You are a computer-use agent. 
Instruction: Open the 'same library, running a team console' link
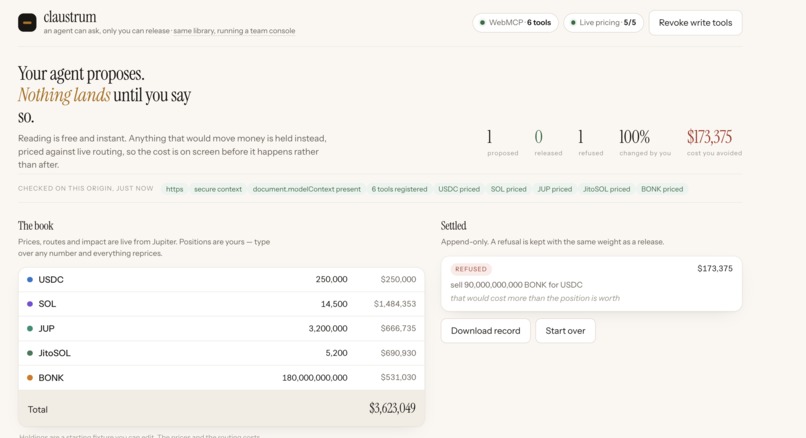pyautogui.click(x=234, y=31)
